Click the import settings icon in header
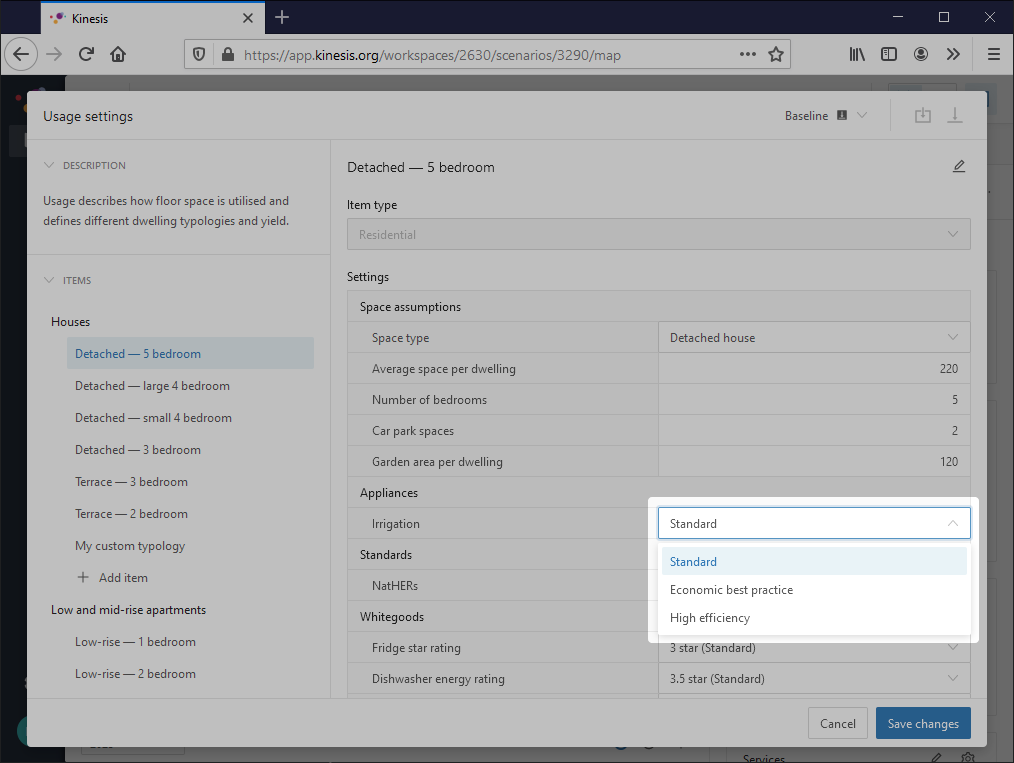The image size is (1014, 763). coord(923,116)
